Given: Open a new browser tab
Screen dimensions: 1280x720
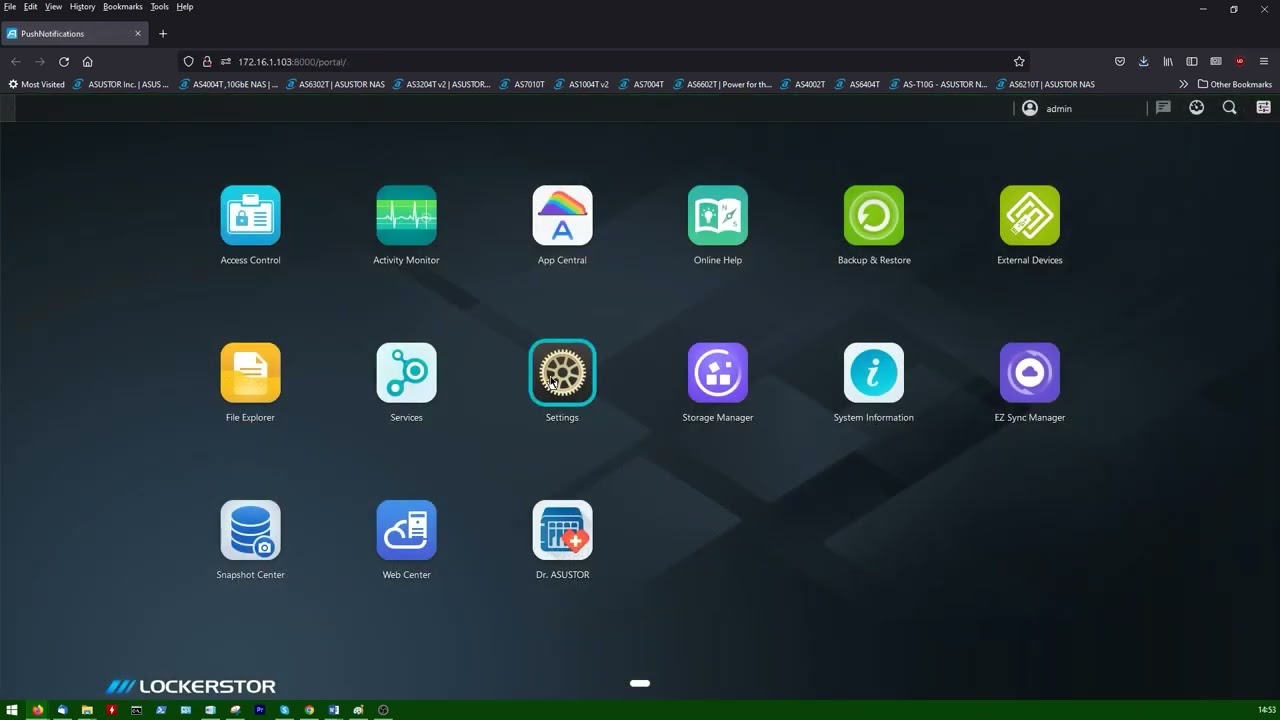Looking at the screenshot, I should (x=163, y=33).
